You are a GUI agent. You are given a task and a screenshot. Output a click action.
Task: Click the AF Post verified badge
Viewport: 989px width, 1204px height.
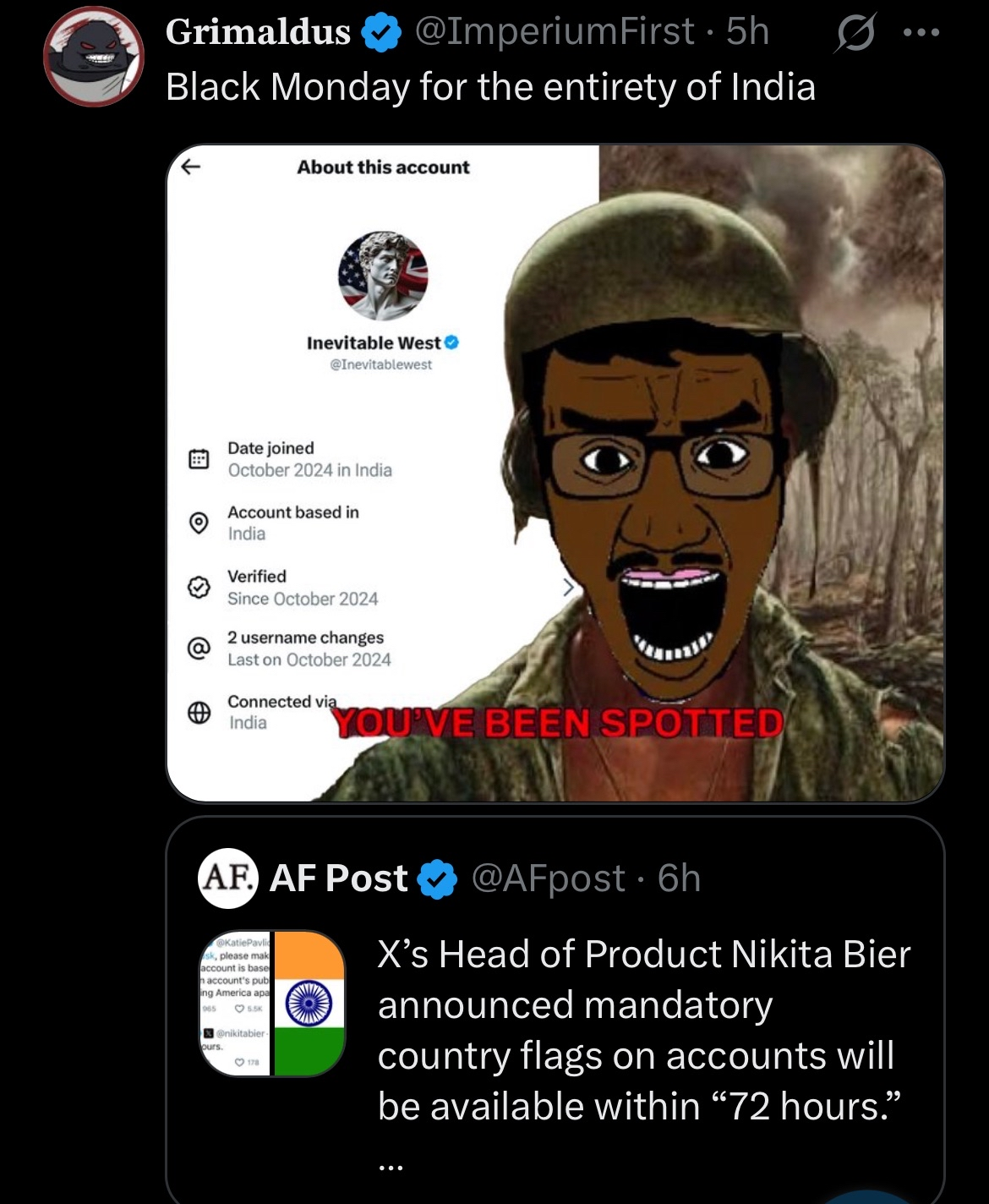[x=437, y=879]
